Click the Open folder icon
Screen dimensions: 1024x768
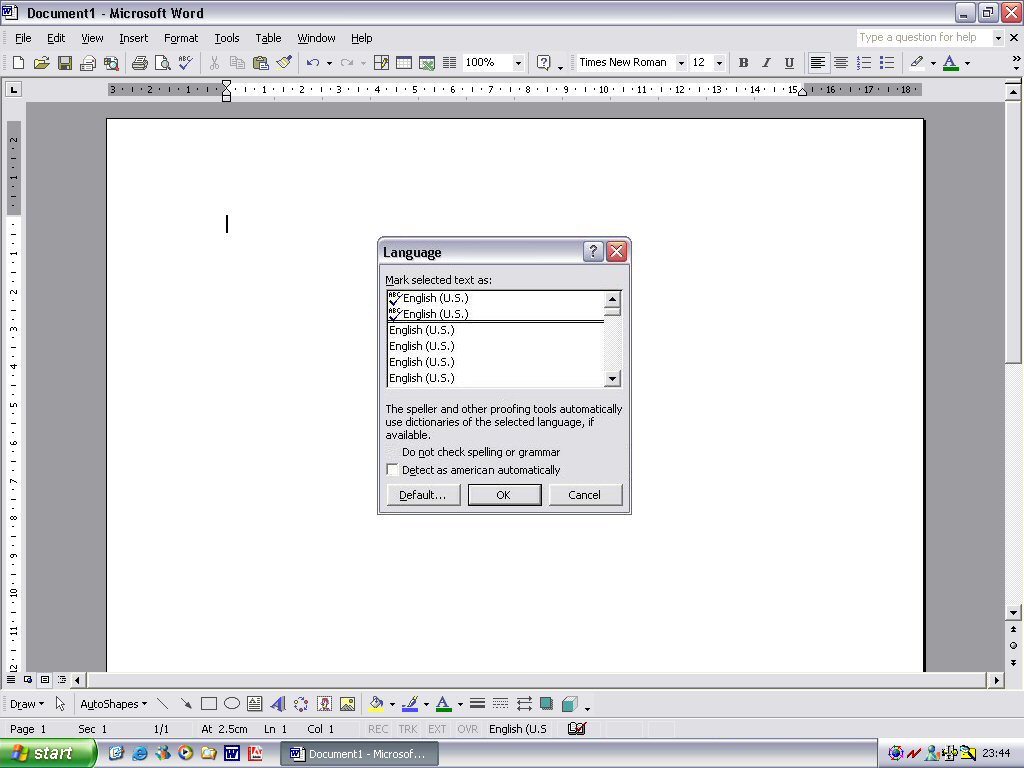41,63
